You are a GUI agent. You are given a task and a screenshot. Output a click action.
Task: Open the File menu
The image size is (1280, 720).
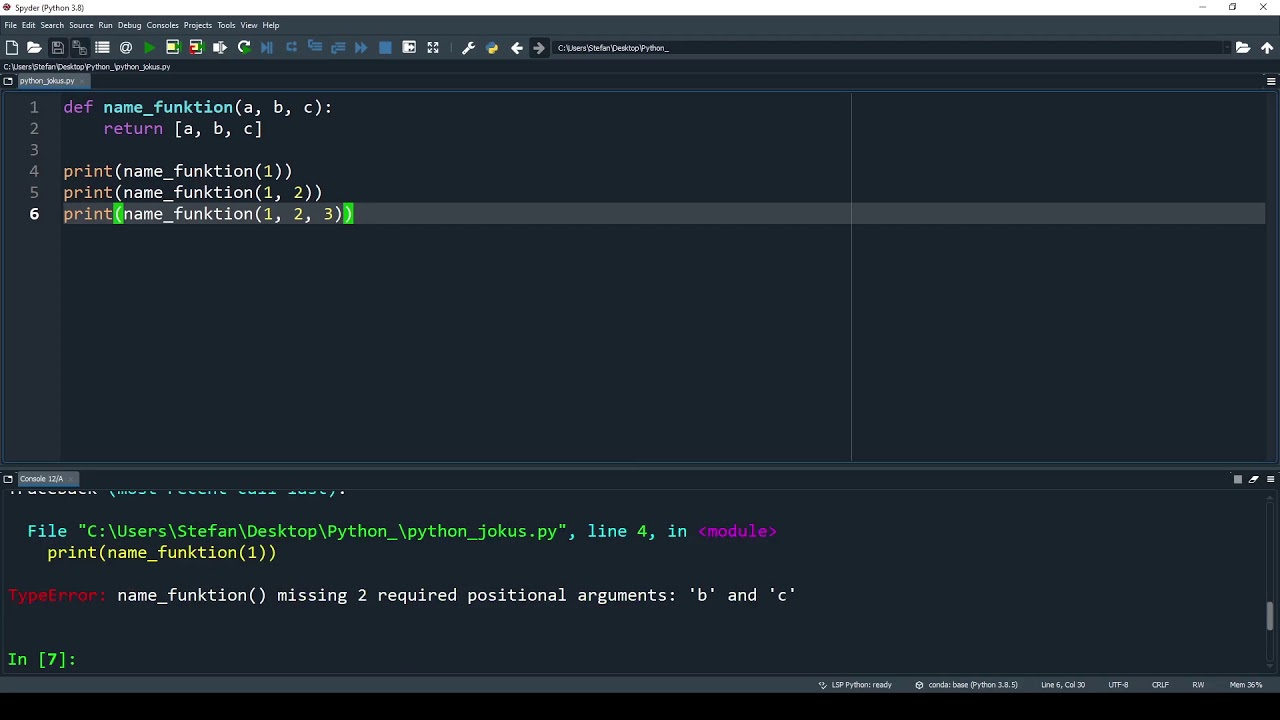pos(10,25)
